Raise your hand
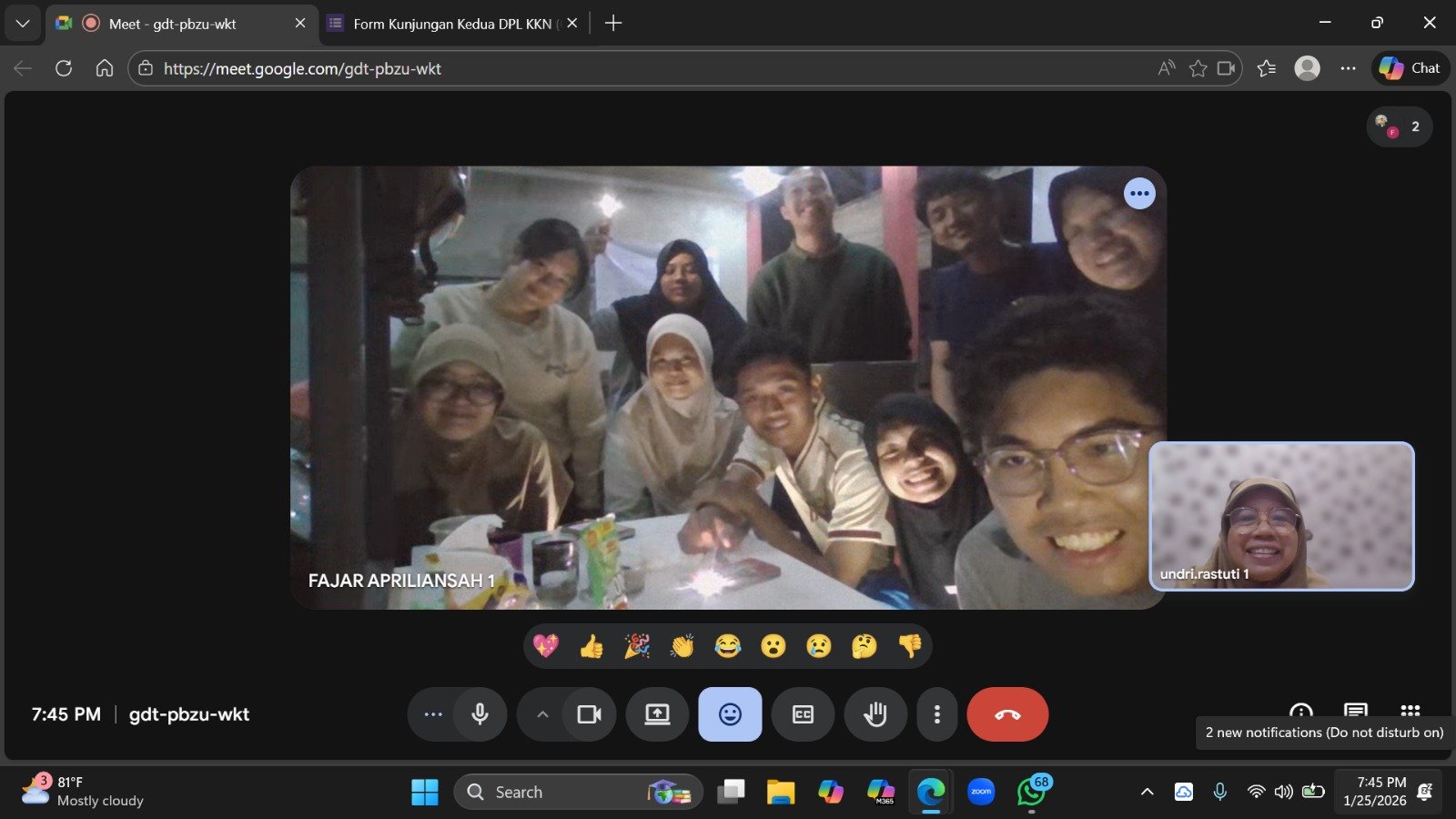This screenshot has width=1456, height=819. 875,714
